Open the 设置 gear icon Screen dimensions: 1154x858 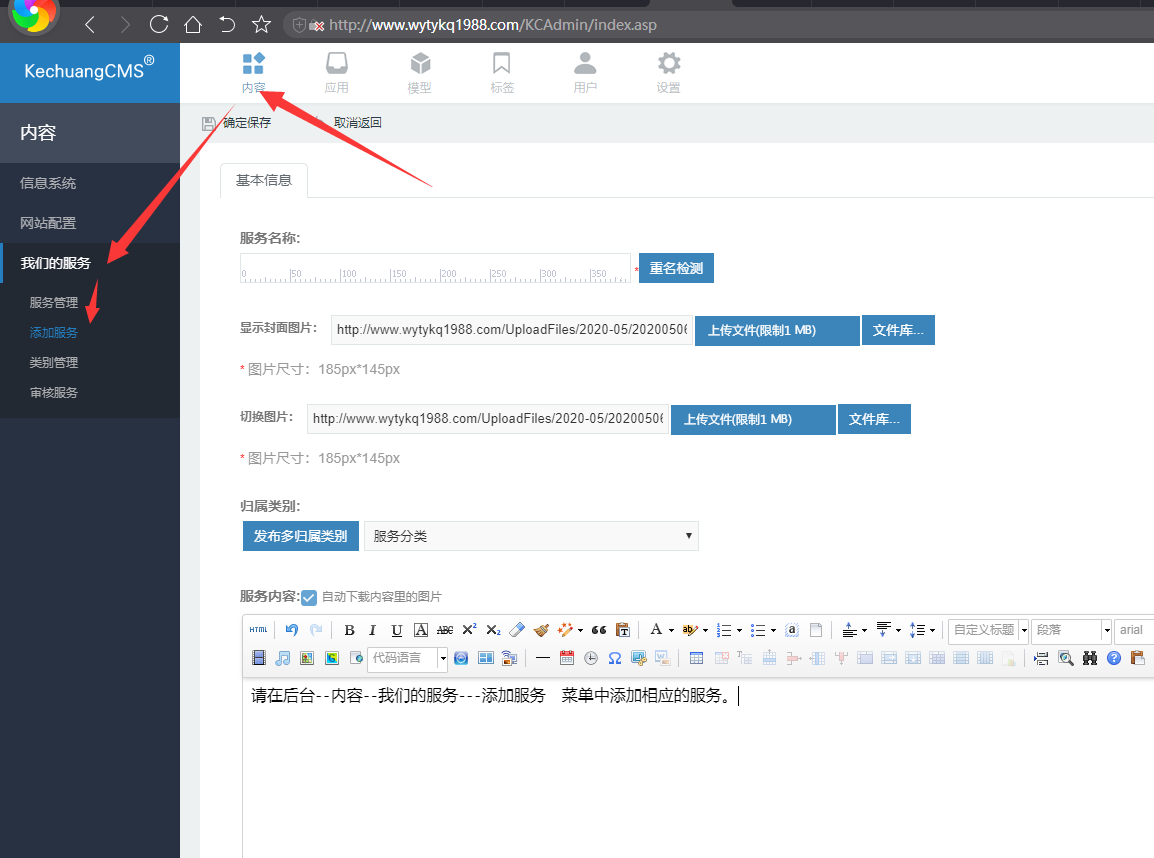668,73
